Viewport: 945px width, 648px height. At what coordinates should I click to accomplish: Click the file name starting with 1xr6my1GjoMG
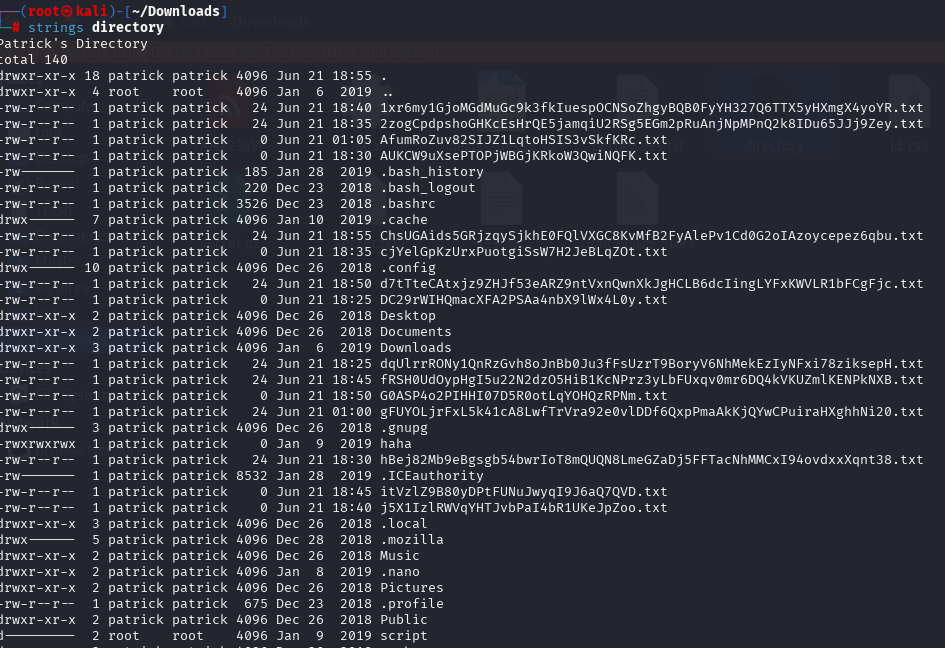(x=651, y=108)
